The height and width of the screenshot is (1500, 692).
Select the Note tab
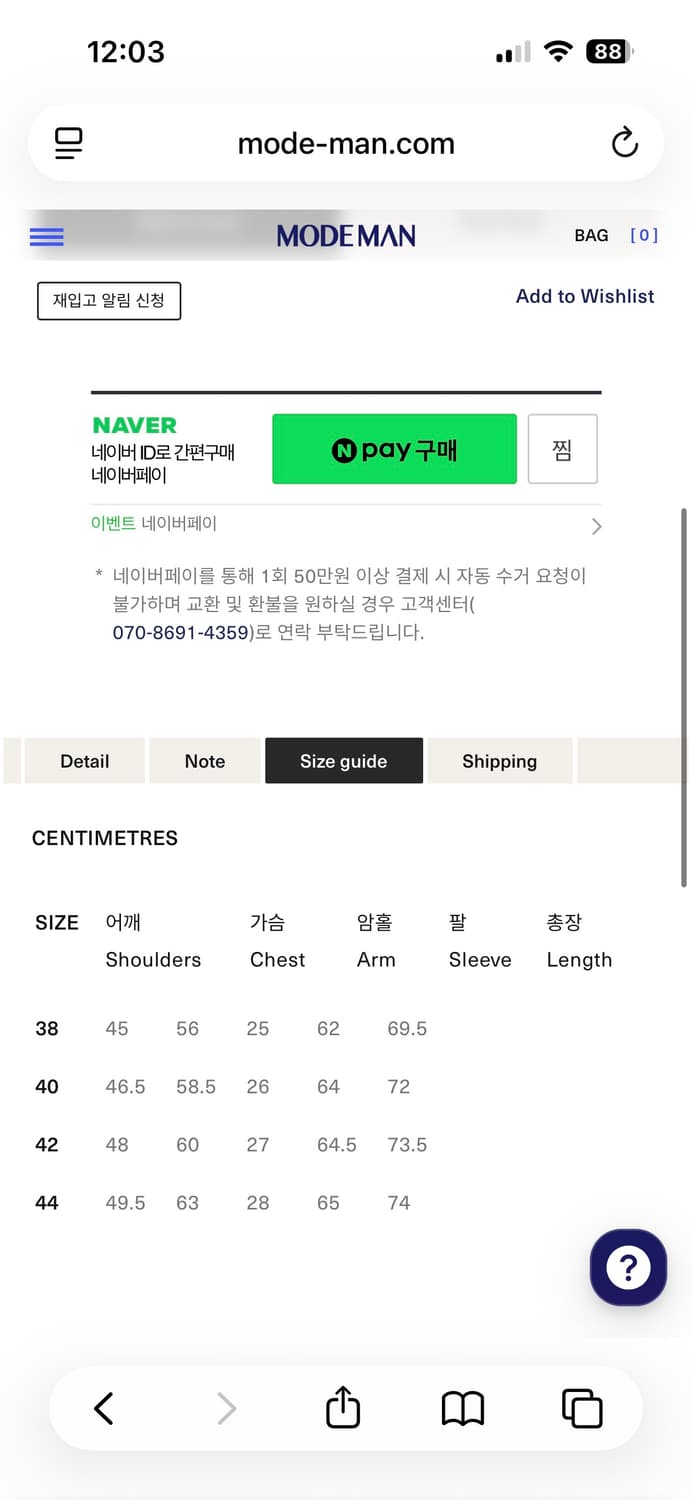pyautogui.click(x=204, y=761)
